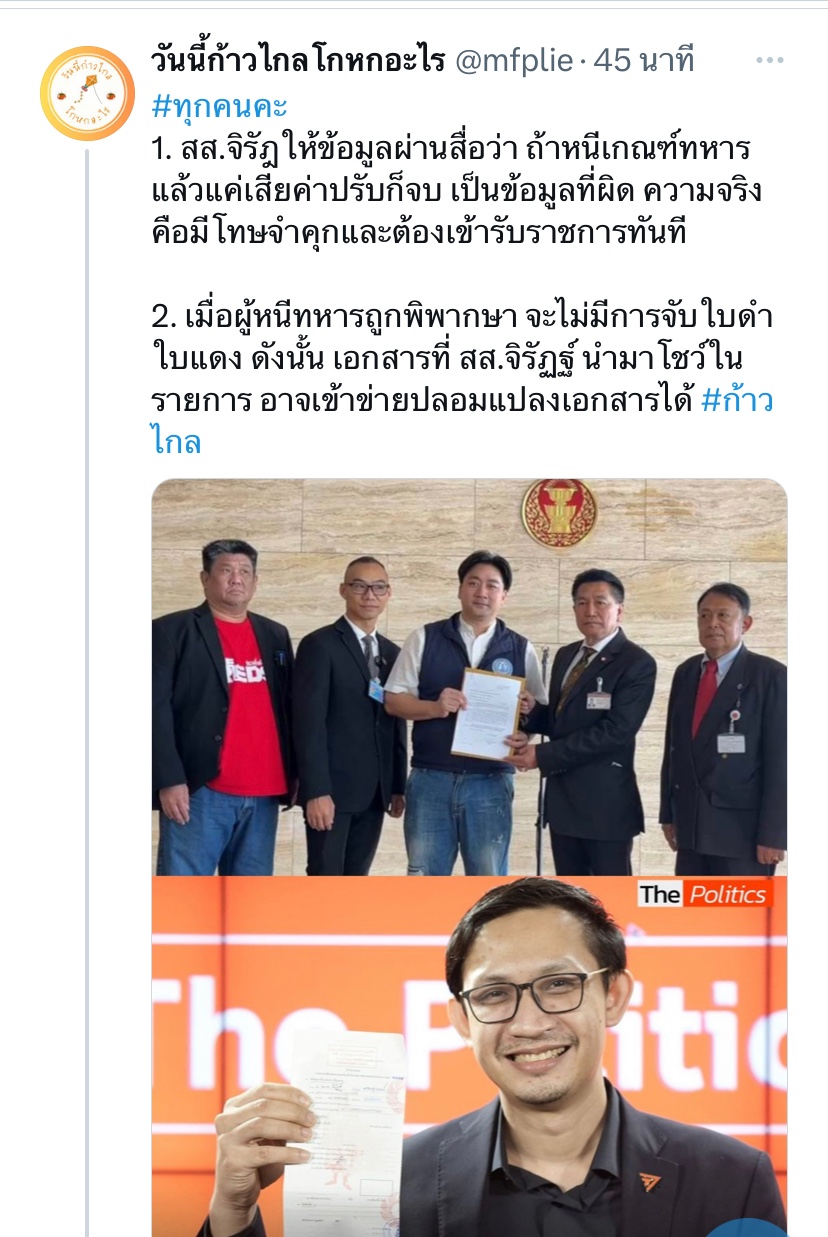The image size is (828, 1237).
Task: Tap the @mfplie handle
Action: pos(514,61)
